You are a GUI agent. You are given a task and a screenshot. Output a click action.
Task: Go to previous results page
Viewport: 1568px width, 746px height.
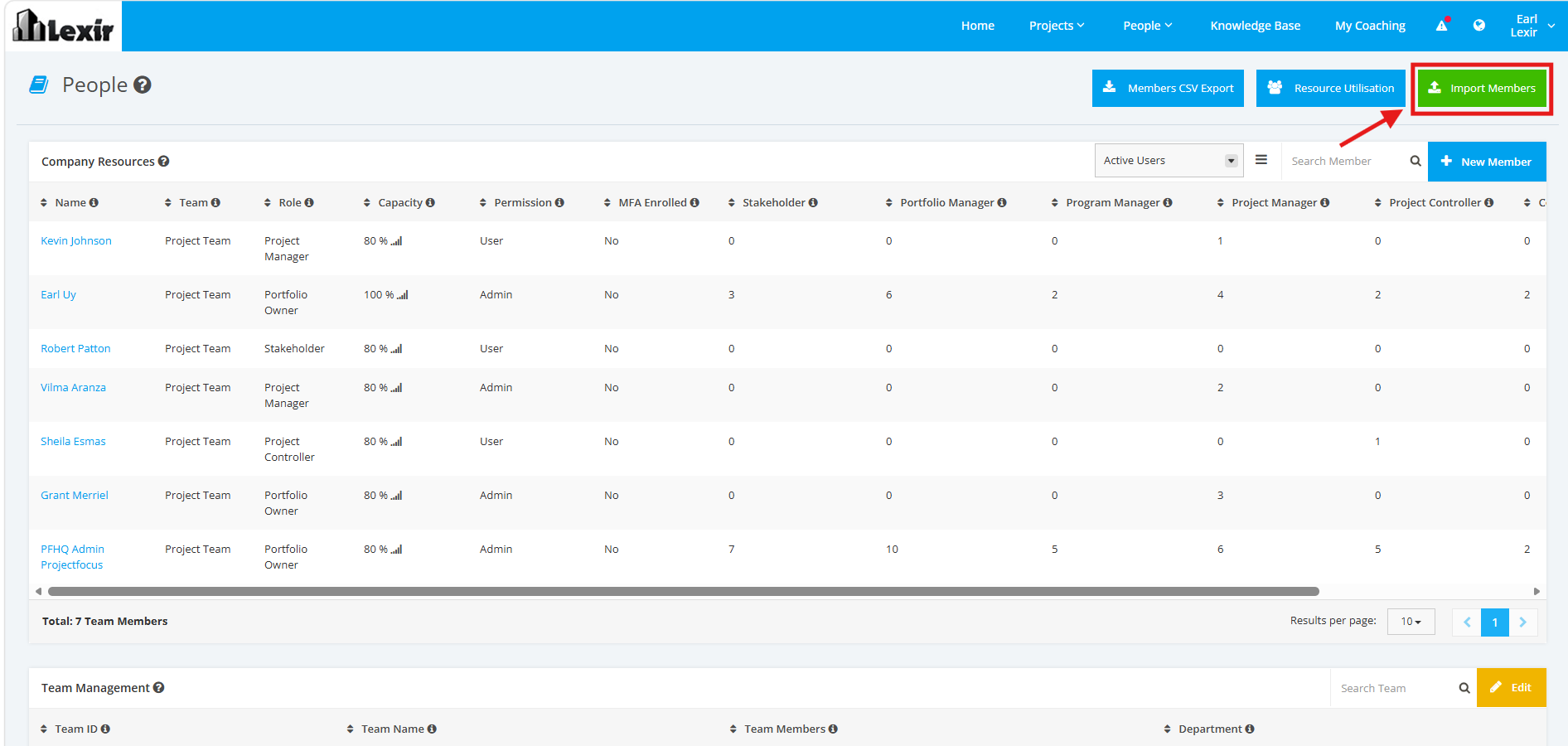coord(1467,622)
